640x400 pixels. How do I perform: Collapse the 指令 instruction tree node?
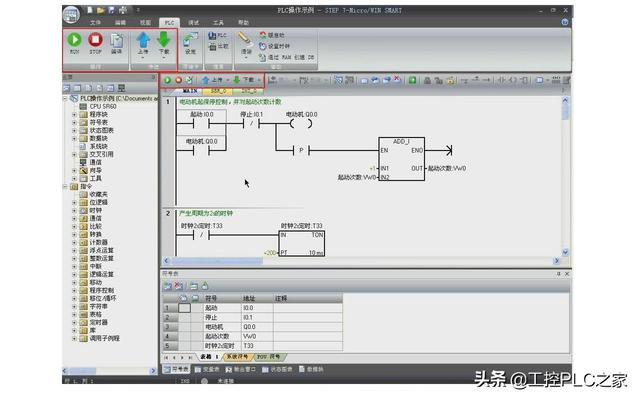pos(65,187)
